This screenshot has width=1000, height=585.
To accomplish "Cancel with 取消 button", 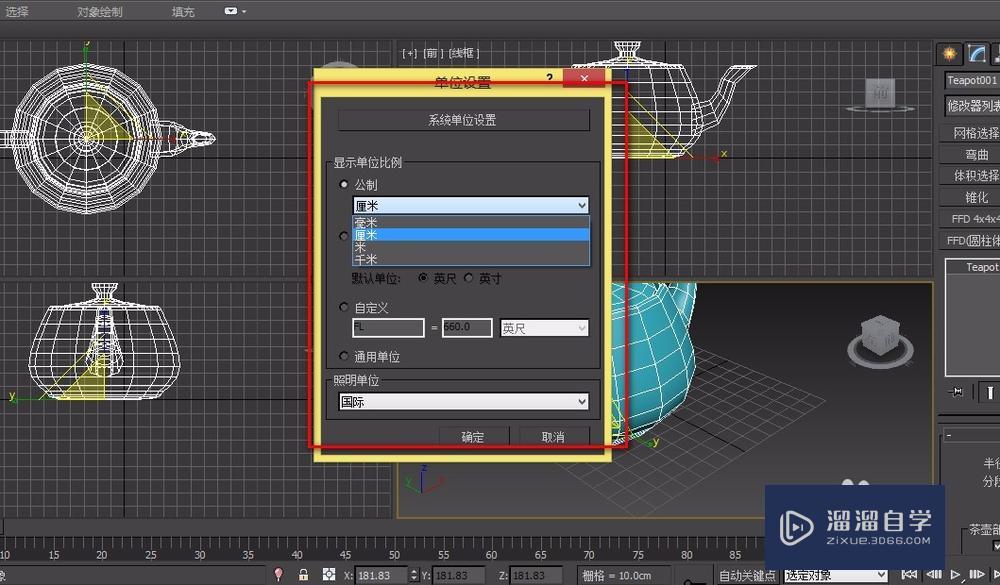I will coord(553,437).
